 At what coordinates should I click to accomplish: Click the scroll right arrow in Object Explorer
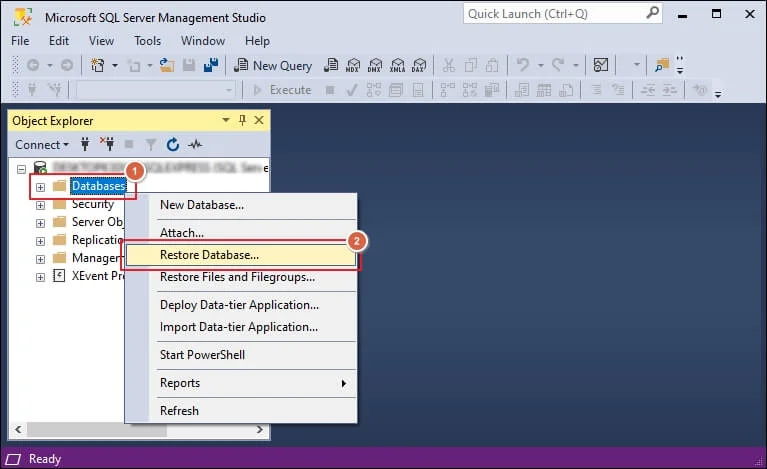[x=260, y=430]
